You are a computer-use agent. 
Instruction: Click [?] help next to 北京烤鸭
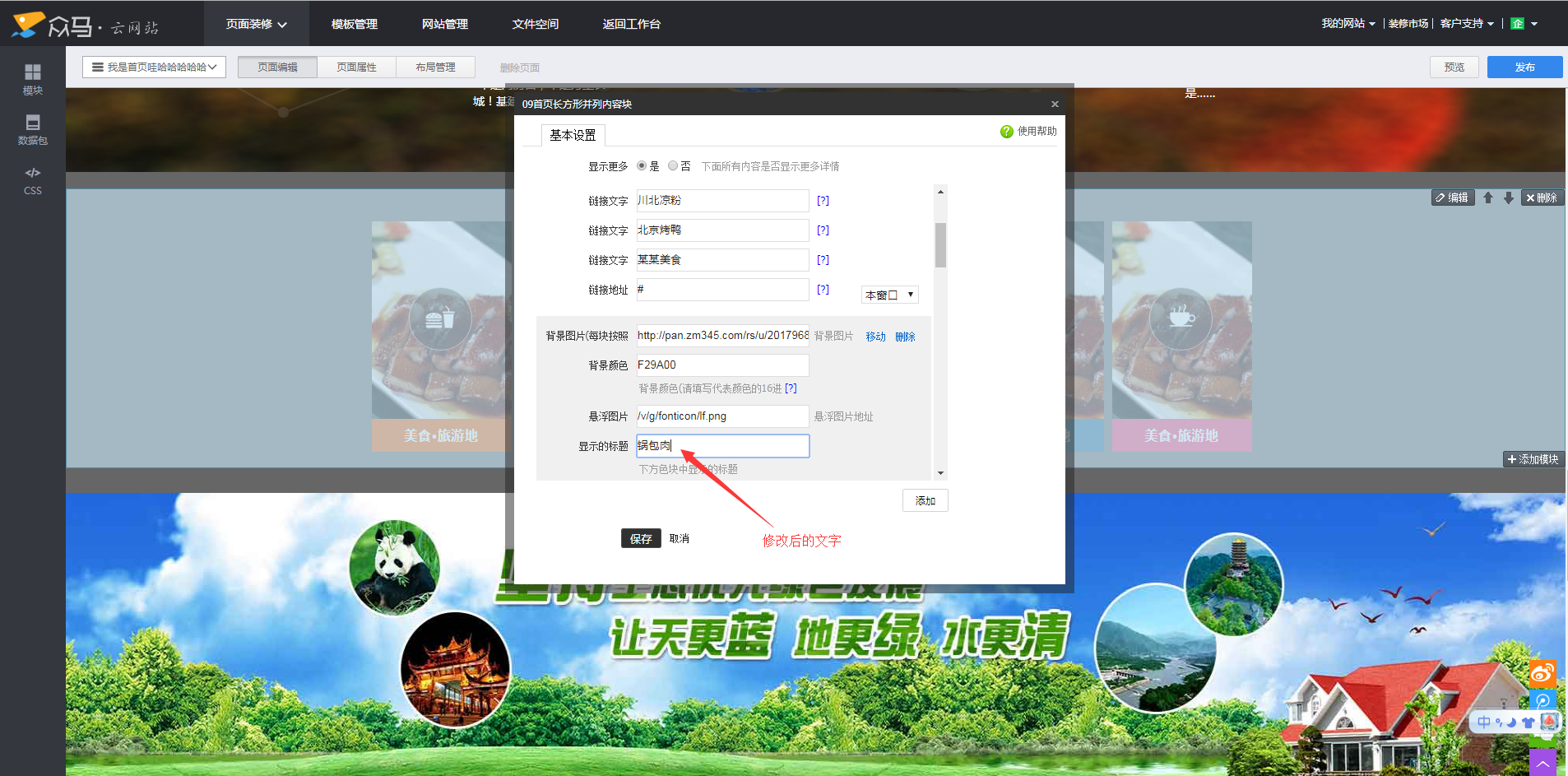[823, 230]
